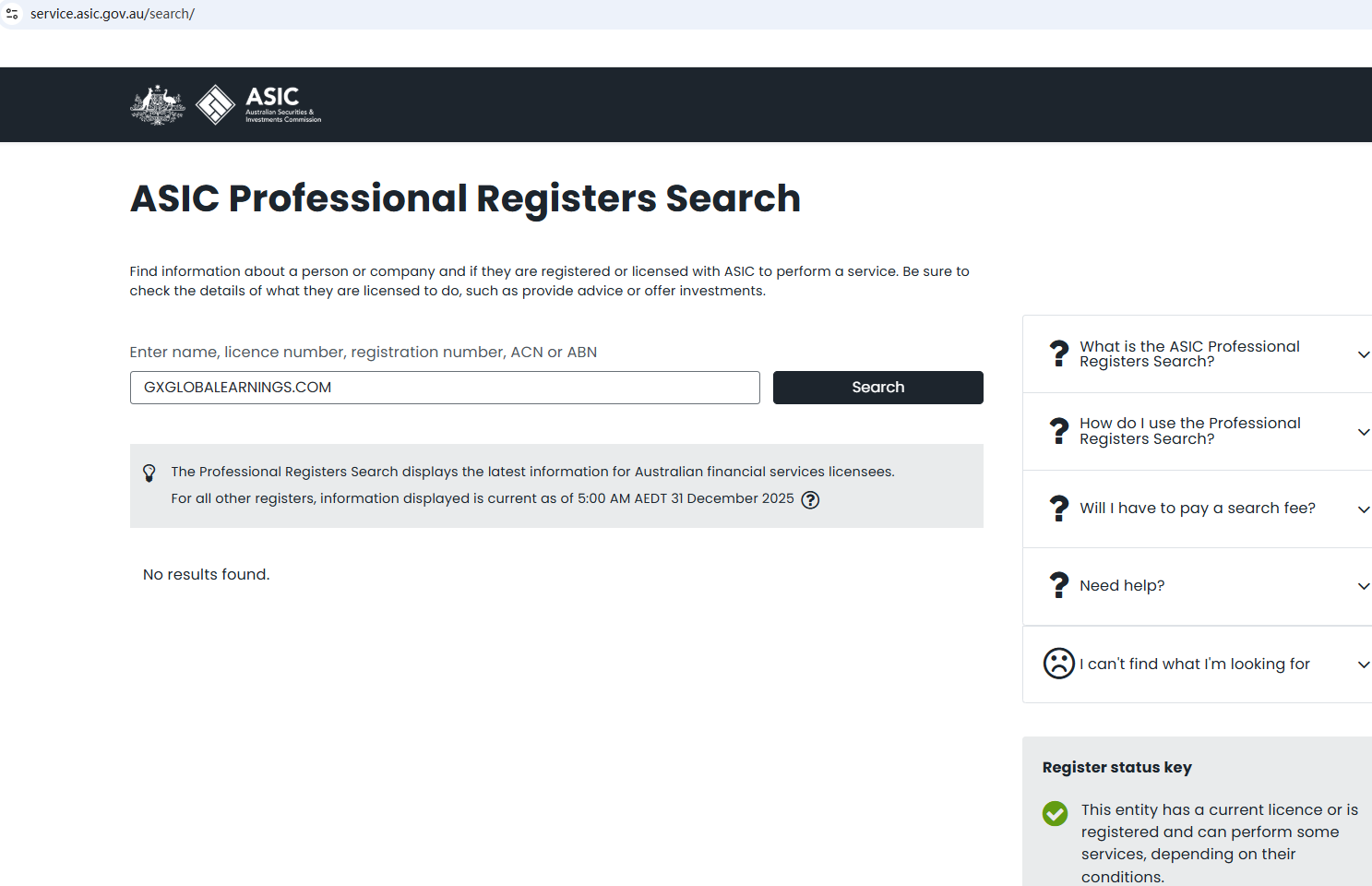Click the sad face icon
Image resolution: width=1372 pixels, height=886 pixels.
click(x=1059, y=664)
